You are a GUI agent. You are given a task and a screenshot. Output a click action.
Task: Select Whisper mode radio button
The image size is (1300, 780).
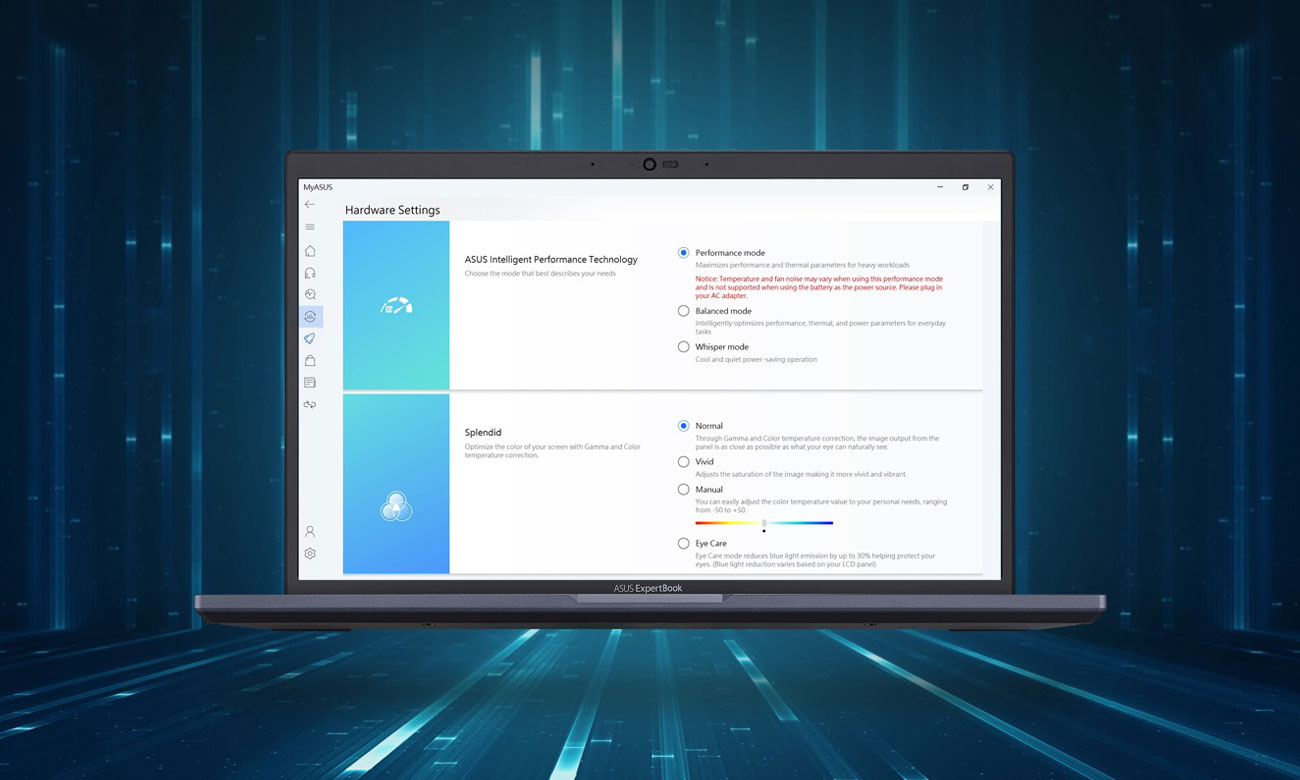point(684,347)
